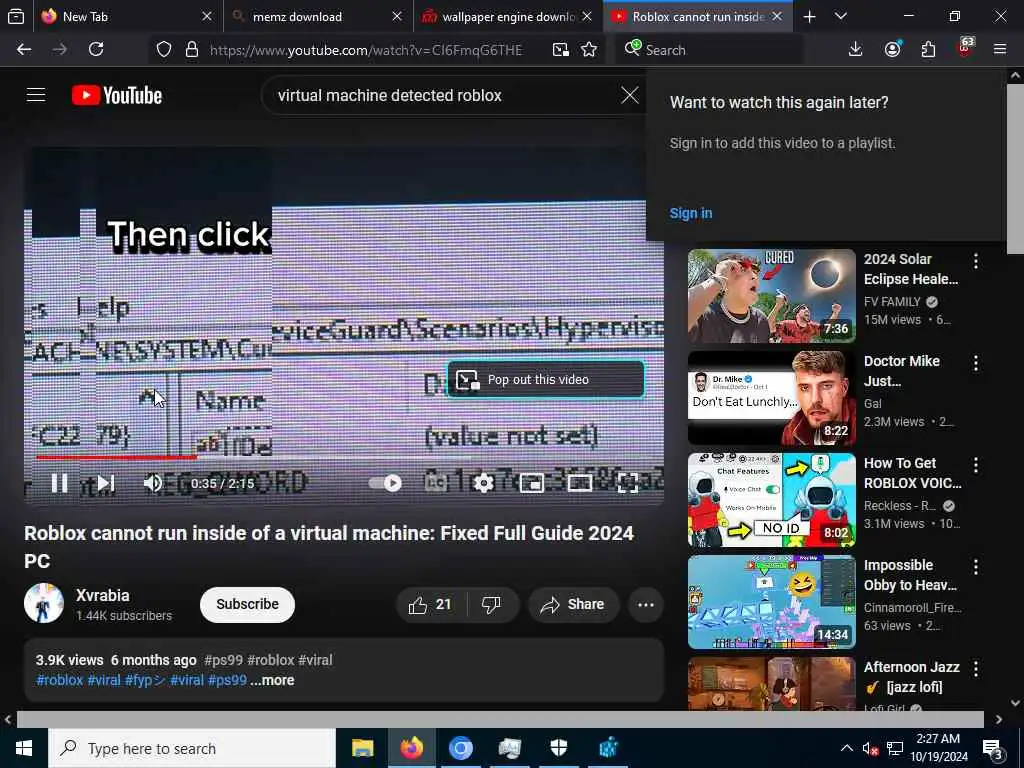1024x768 pixels.
Task: Open the YouTube guide hamburger menu
Action: pos(36,95)
